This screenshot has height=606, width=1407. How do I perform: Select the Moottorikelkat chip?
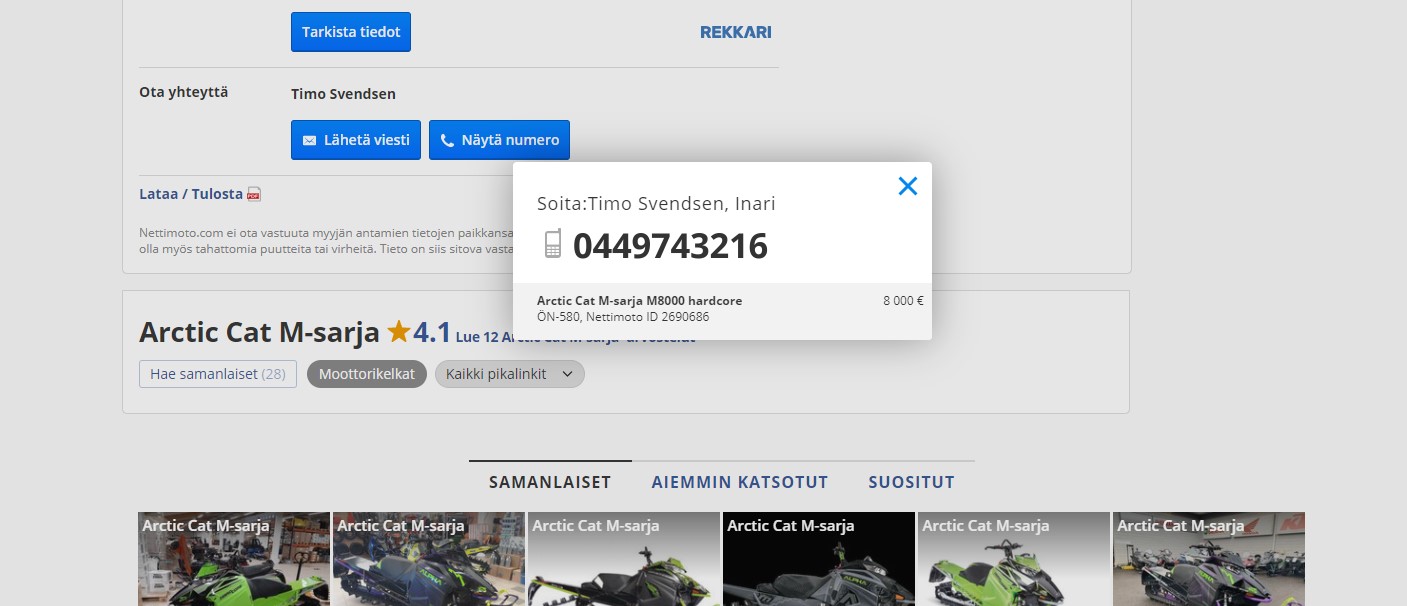point(367,374)
